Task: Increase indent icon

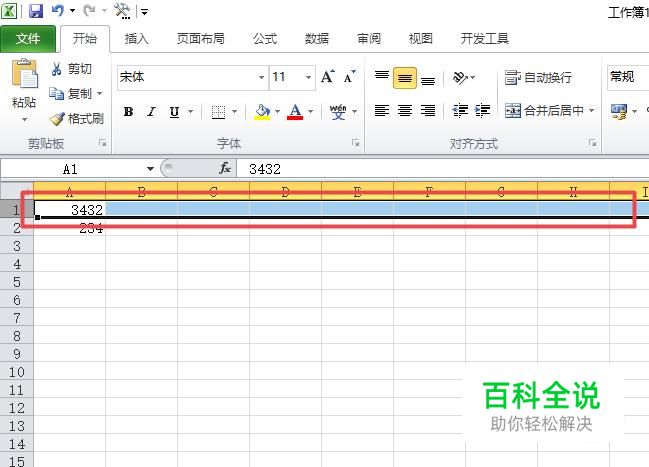Action: point(482,111)
